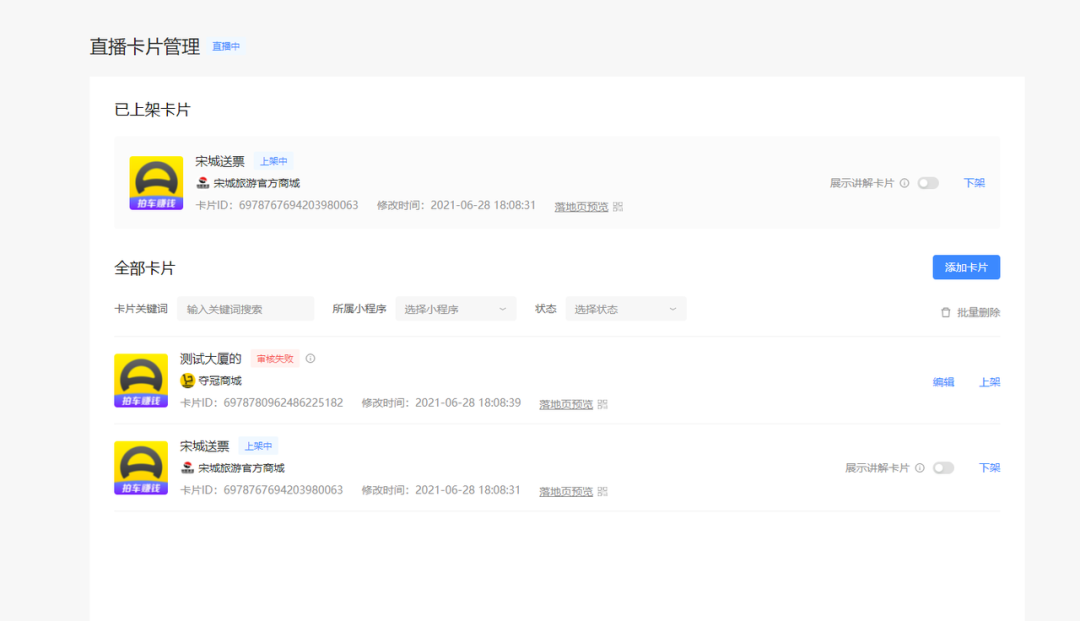Image resolution: width=1080 pixels, height=621 pixels.
Task: Click 上架 for the 测试大厦的 card
Action: (x=989, y=382)
